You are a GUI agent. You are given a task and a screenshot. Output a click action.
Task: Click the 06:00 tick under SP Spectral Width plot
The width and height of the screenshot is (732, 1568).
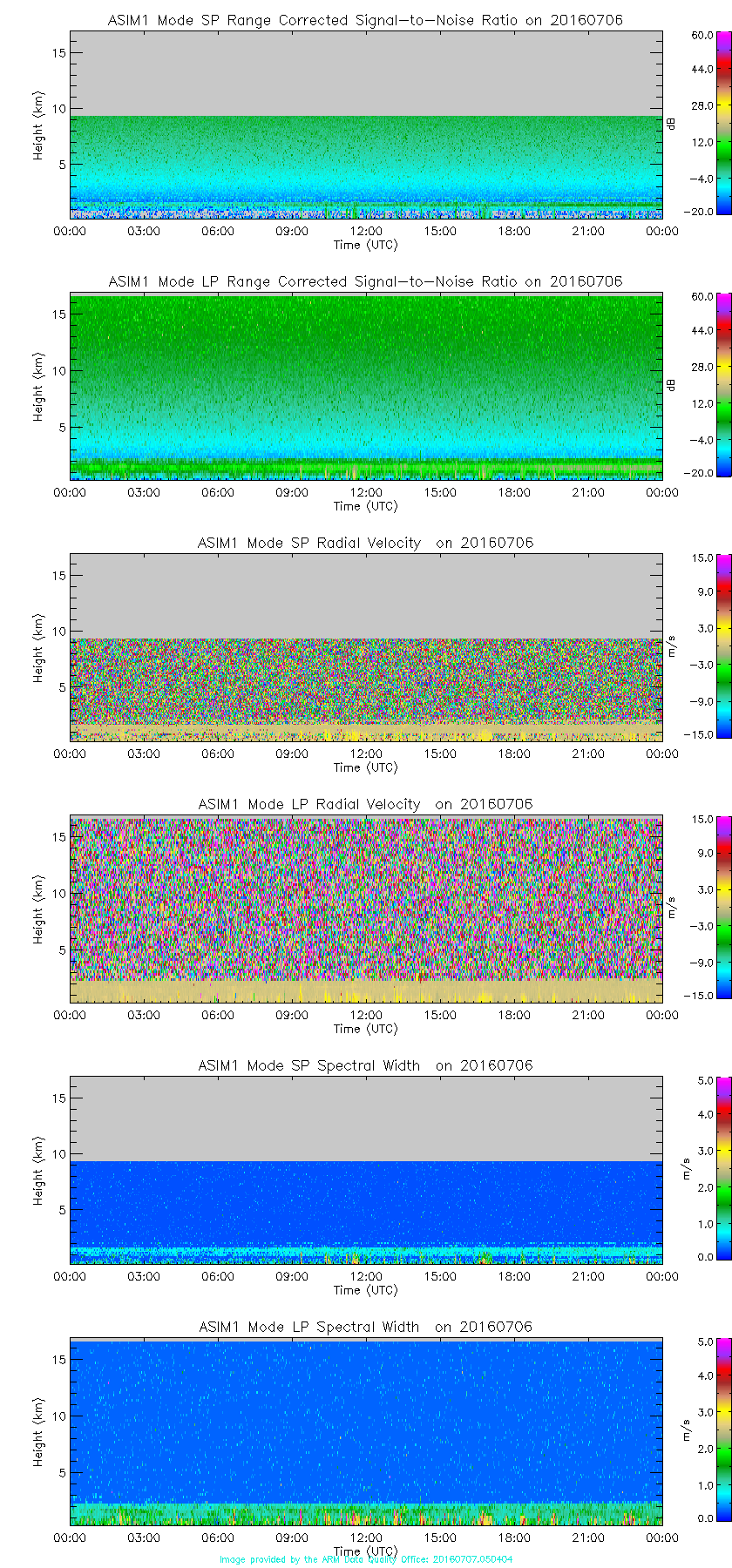[218, 1276]
